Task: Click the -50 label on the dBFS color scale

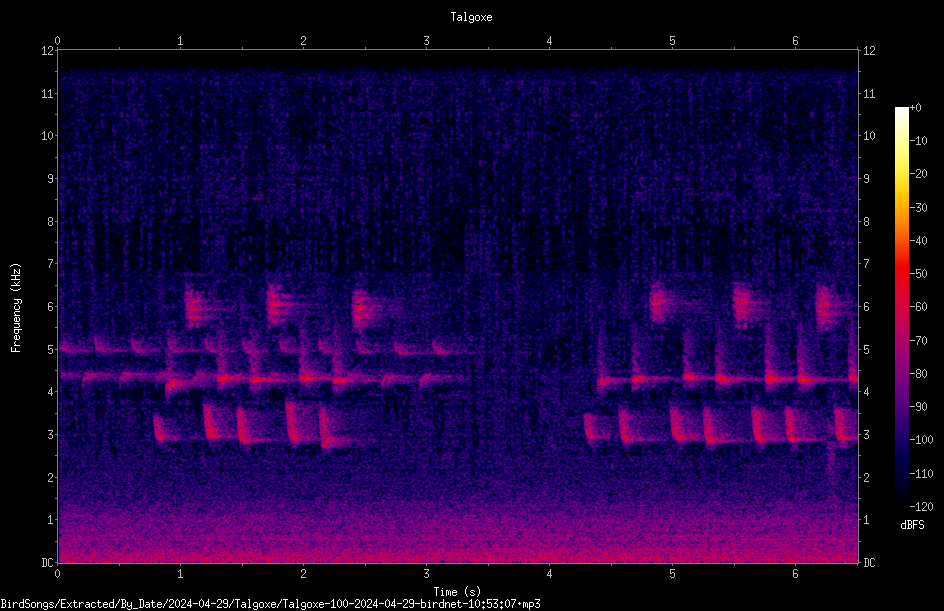Action: tap(918, 274)
